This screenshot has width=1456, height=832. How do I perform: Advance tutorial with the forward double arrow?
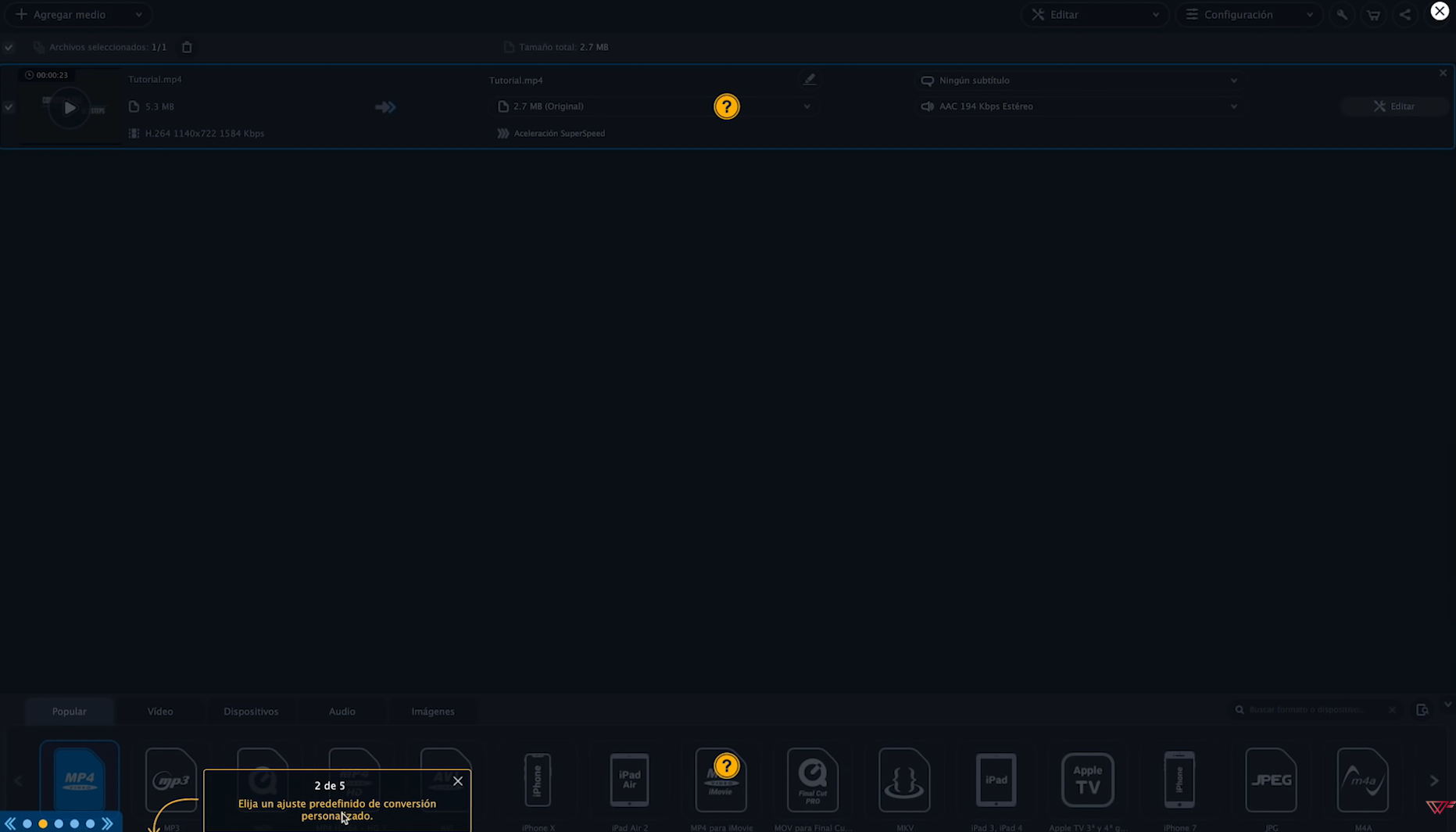[x=107, y=823]
